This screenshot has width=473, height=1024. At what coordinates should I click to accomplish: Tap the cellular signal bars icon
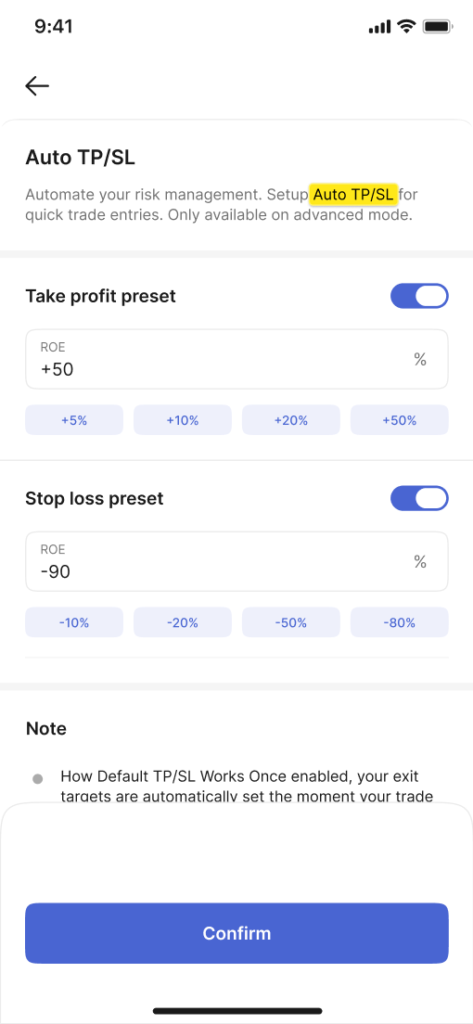click(379, 27)
